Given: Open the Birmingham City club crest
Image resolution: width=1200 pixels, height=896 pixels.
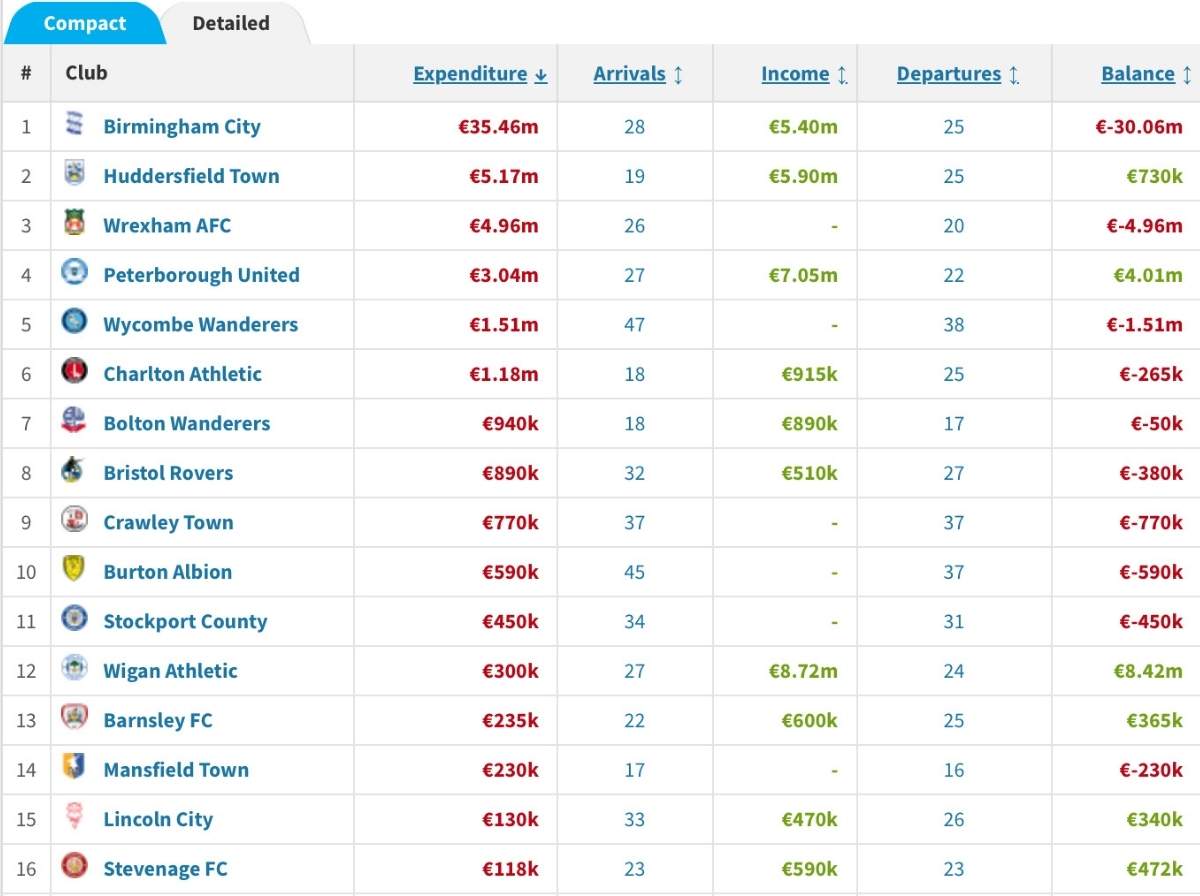Looking at the screenshot, I should tap(74, 126).
